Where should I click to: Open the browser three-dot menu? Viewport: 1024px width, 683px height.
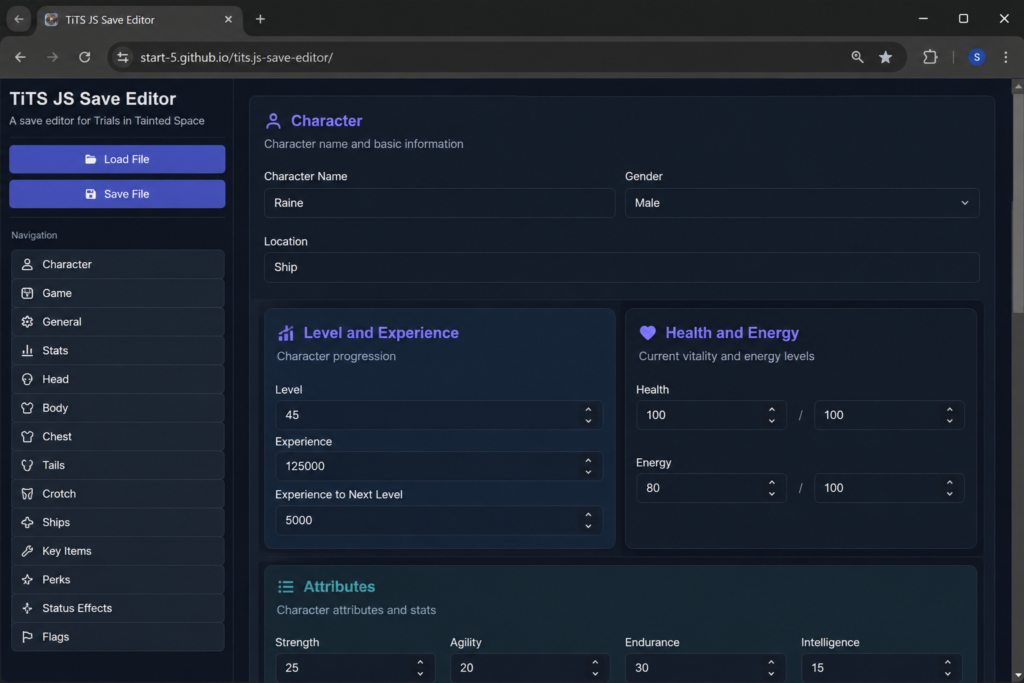1006,57
